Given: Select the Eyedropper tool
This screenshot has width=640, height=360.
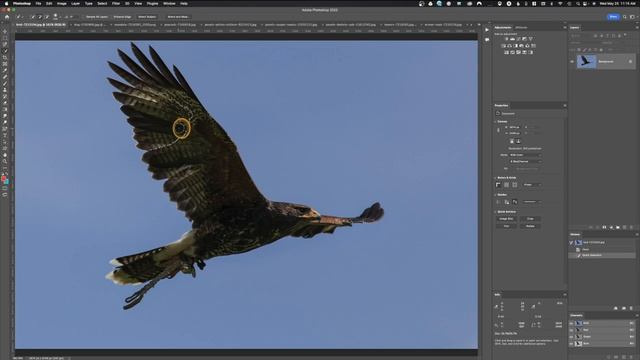Looking at the screenshot, I should [x=5, y=71].
